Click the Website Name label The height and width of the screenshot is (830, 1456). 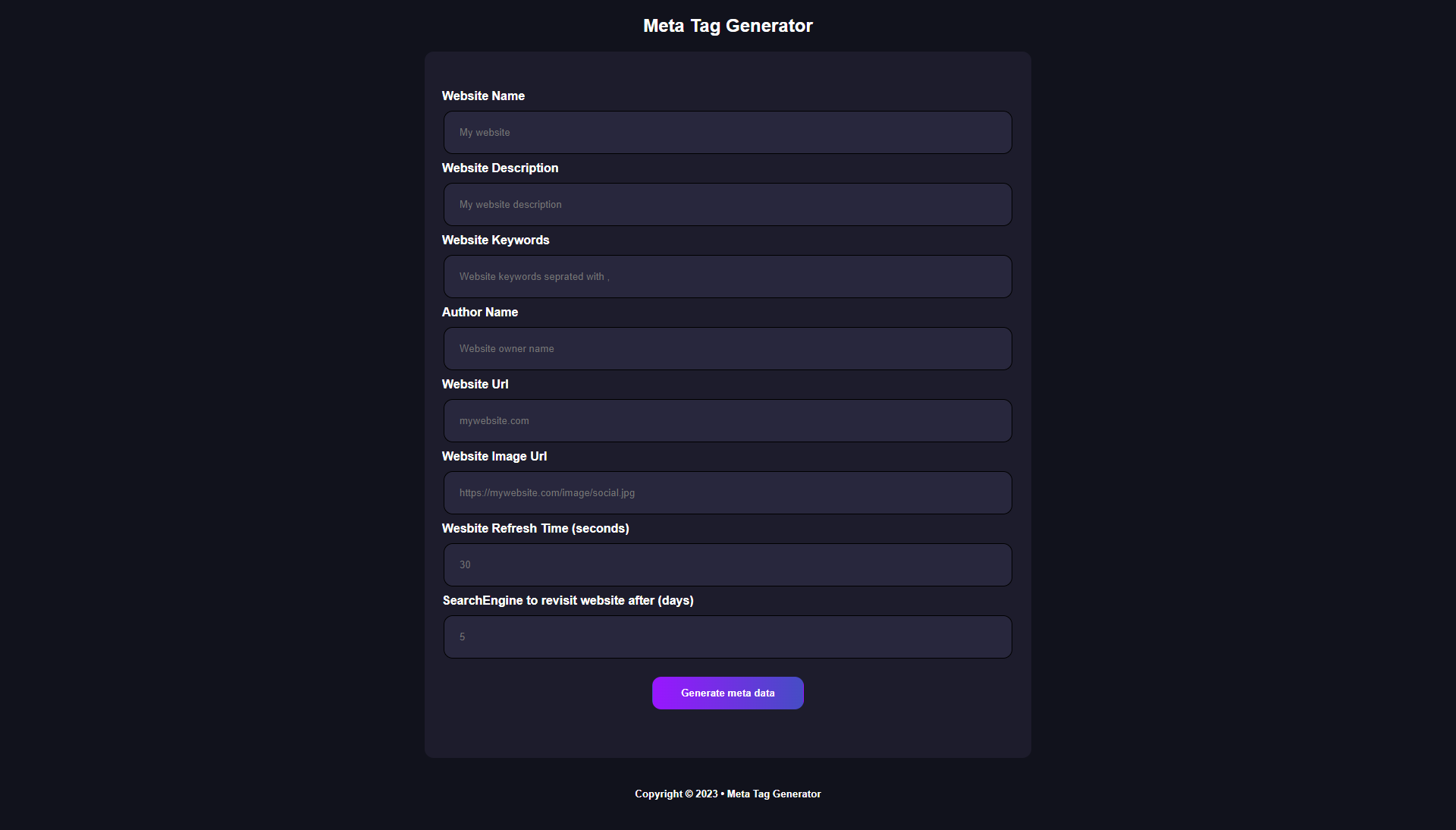tap(482, 96)
